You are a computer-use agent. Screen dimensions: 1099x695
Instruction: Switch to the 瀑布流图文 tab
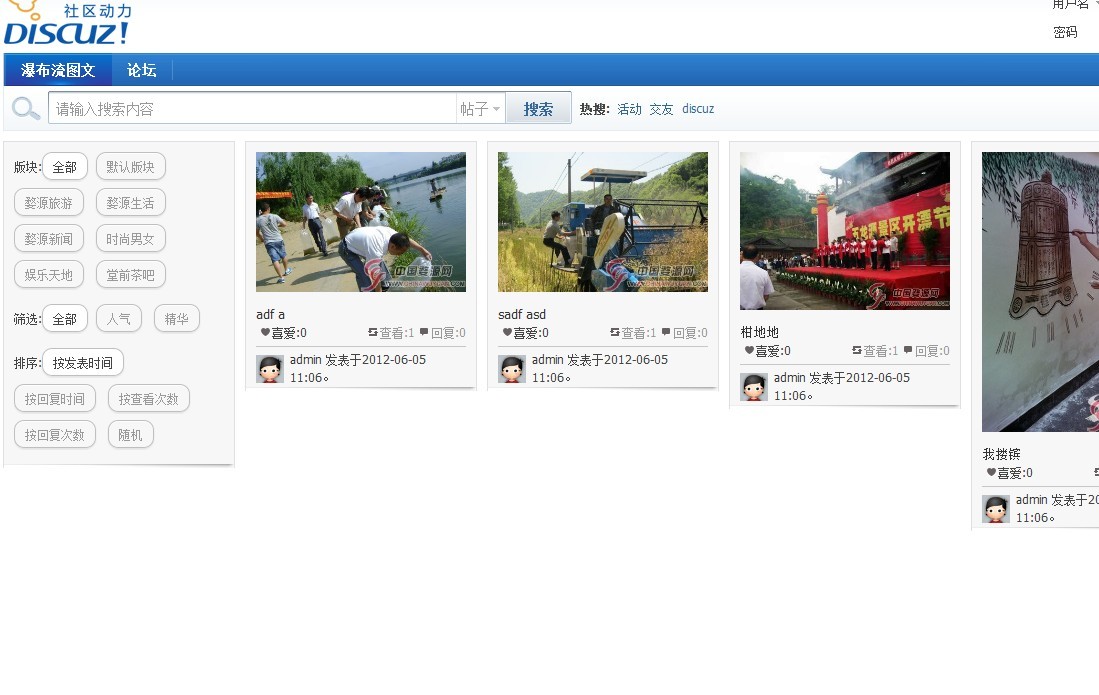click(x=58, y=70)
